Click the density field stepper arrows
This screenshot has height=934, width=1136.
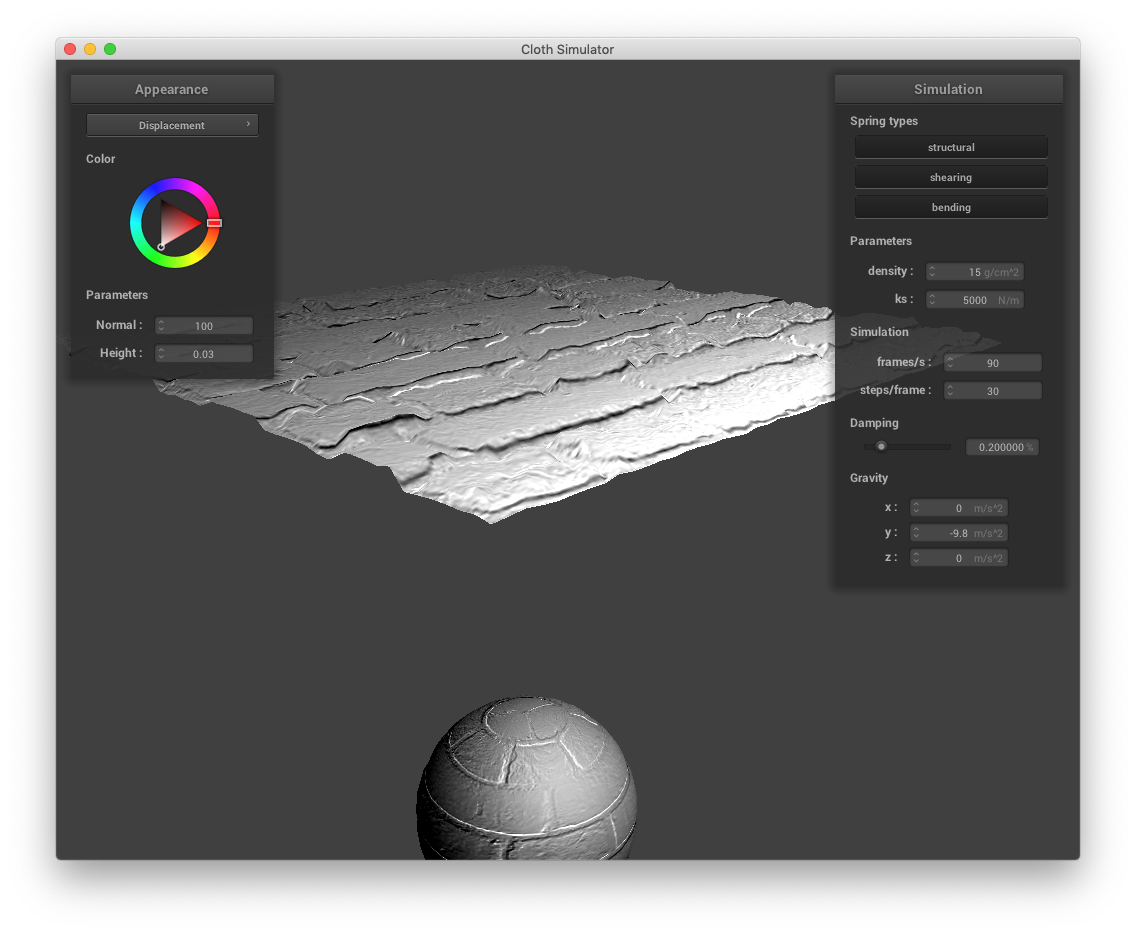click(932, 272)
